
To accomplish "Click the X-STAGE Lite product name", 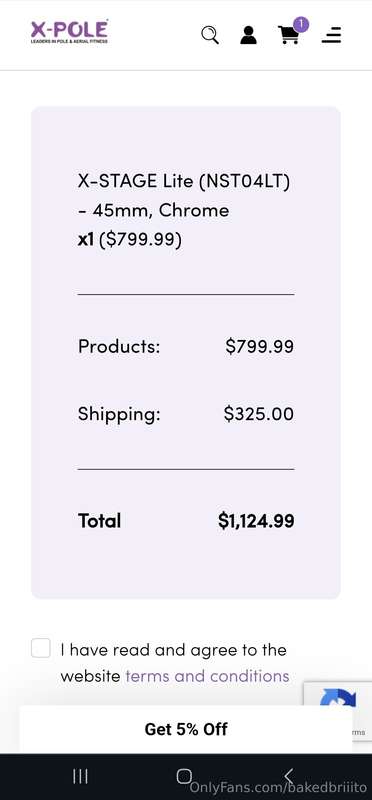I will 184,195.
